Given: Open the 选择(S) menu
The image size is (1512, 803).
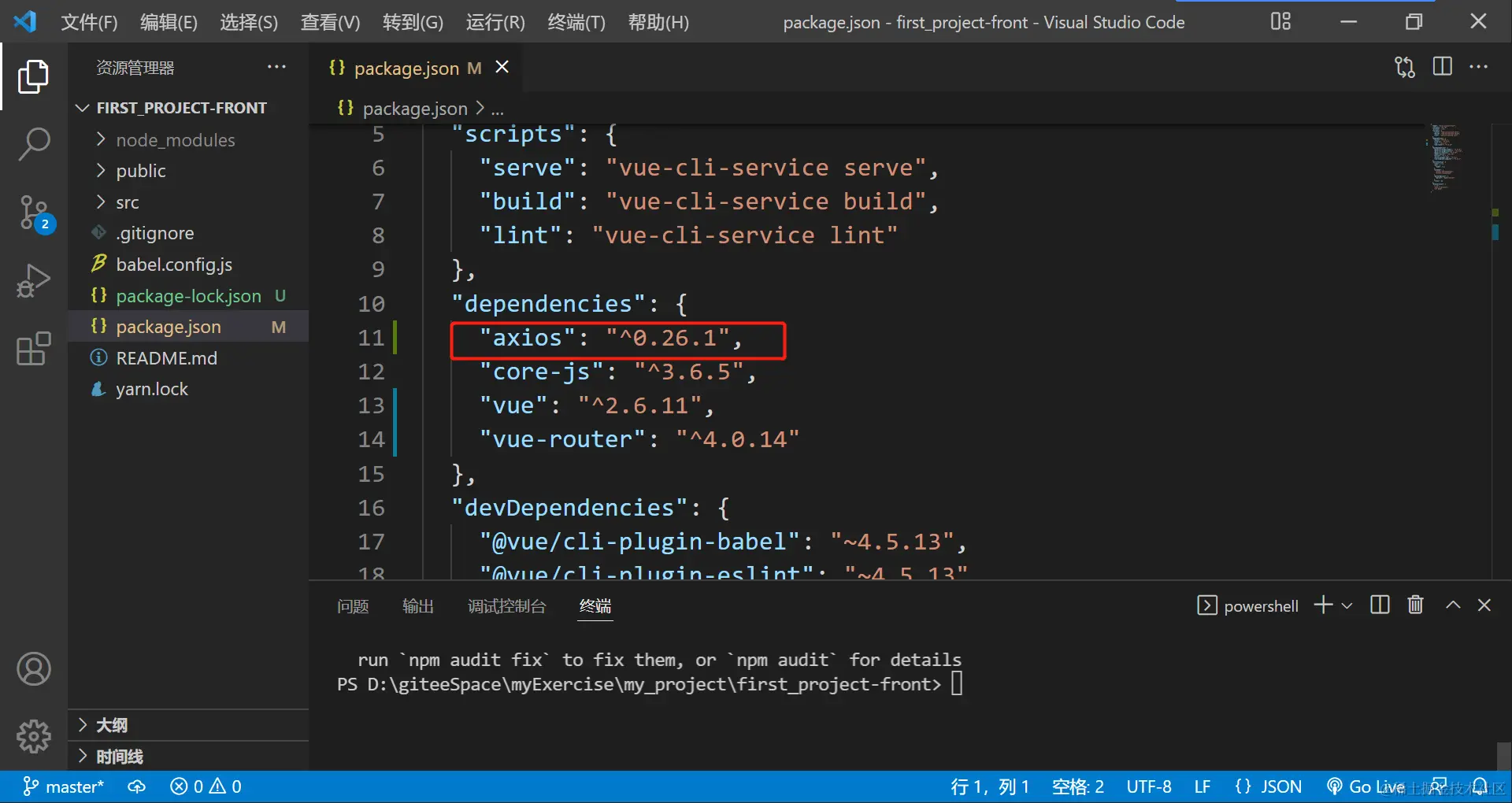Looking at the screenshot, I should click(x=249, y=22).
